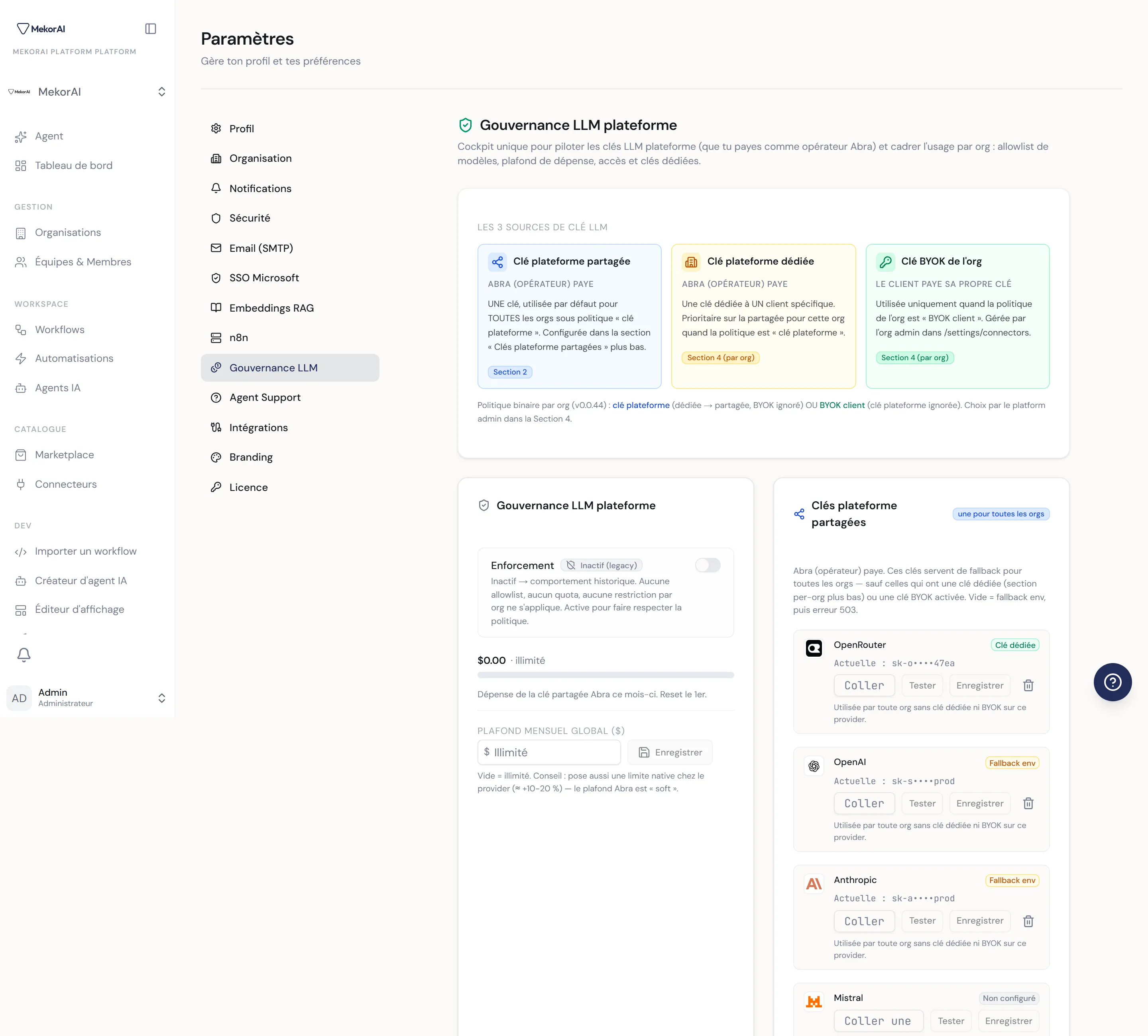Save the Mistral key with Enregistrer
This screenshot has height=1036, width=1148.
[x=1008, y=1021]
